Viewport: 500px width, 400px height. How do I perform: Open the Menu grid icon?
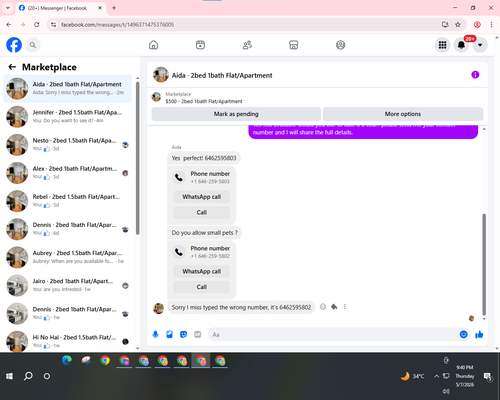[x=442, y=45]
